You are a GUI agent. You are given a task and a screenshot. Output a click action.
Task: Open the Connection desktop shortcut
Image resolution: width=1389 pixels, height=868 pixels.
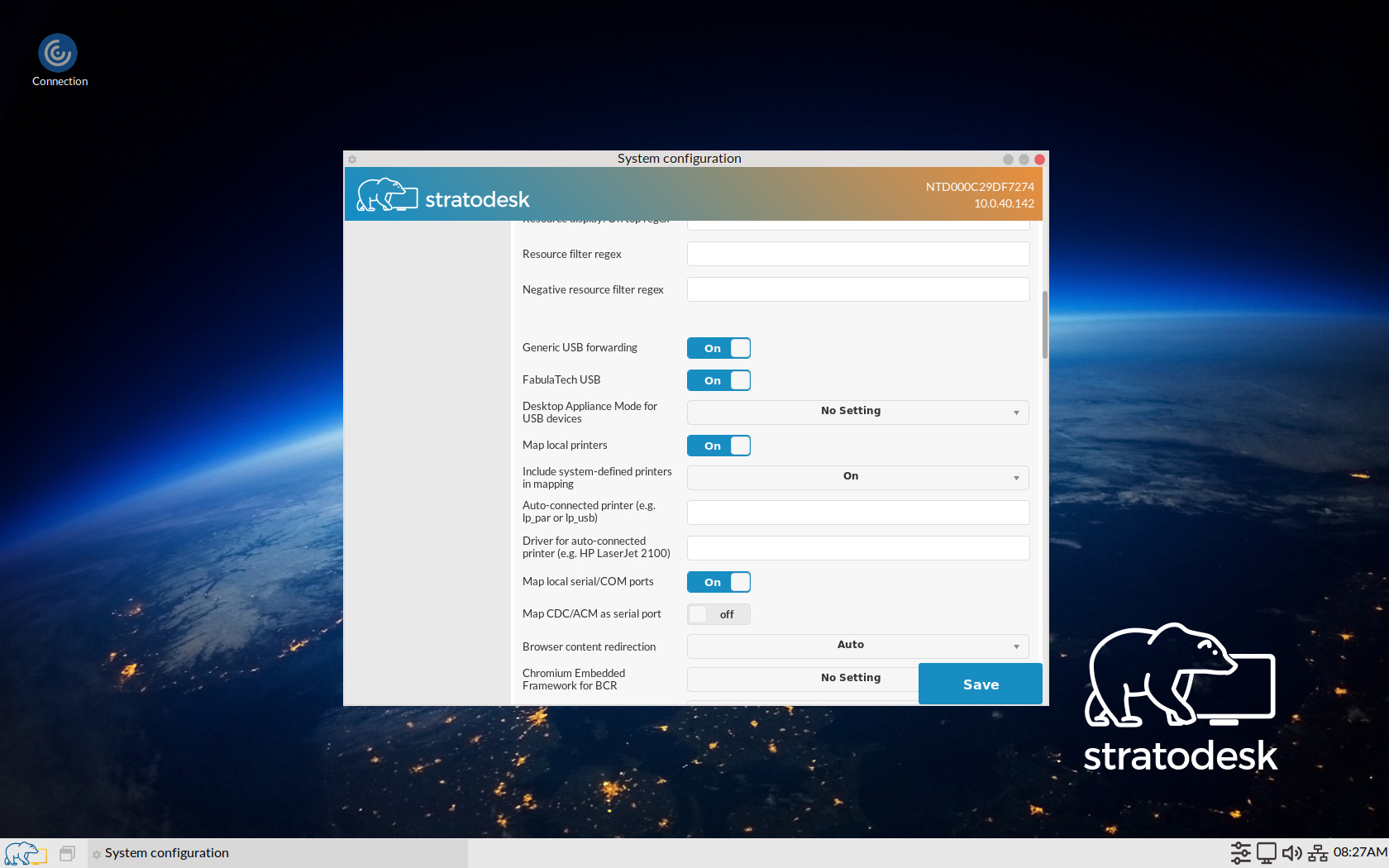coord(59,52)
